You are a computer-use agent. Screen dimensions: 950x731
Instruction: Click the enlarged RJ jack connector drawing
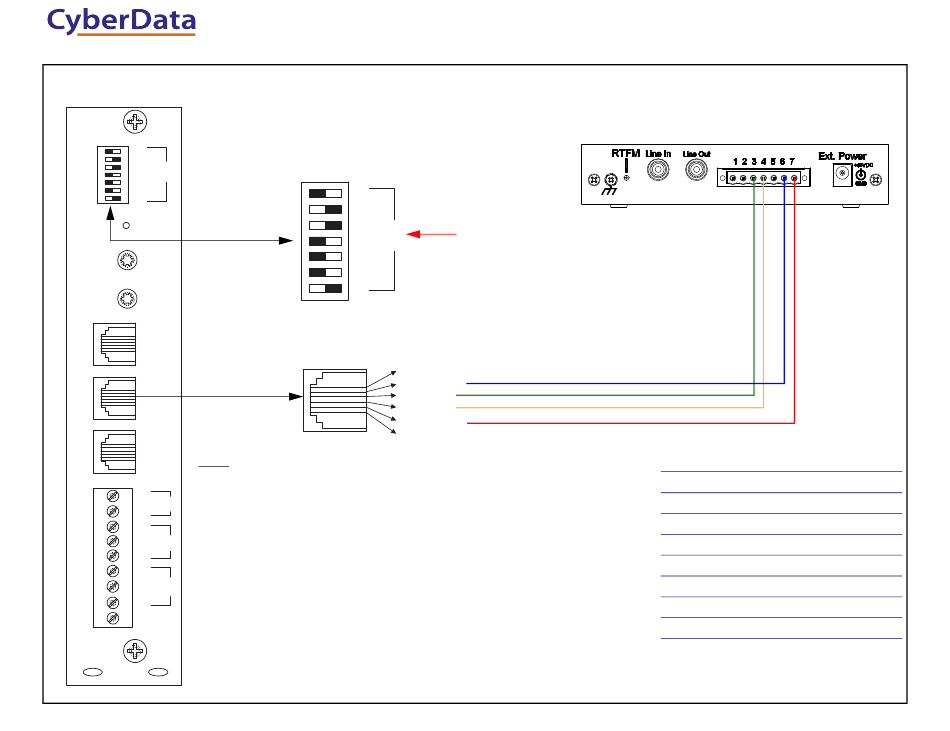point(335,400)
